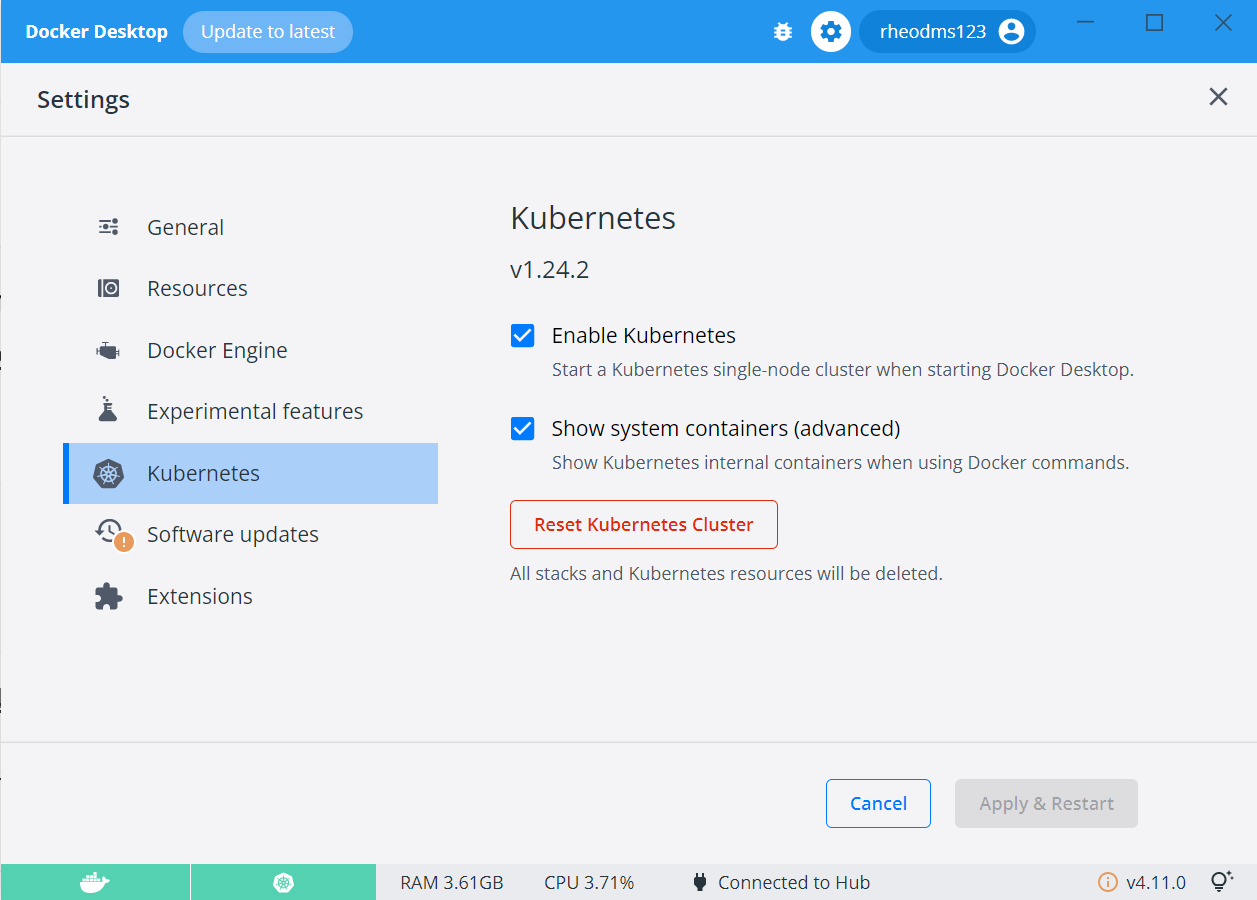Open Software updates section
The width and height of the screenshot is (1257, 900).
point(250,534)
